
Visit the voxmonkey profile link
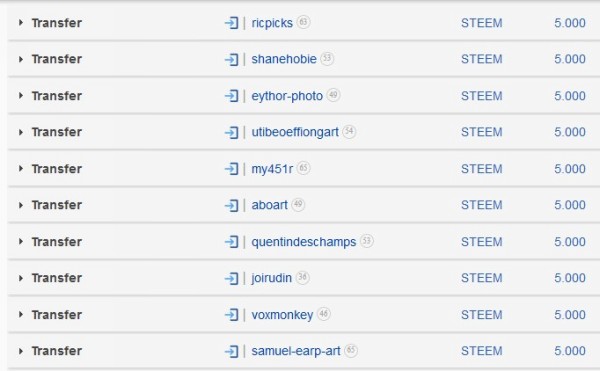[x=282, y=315]
